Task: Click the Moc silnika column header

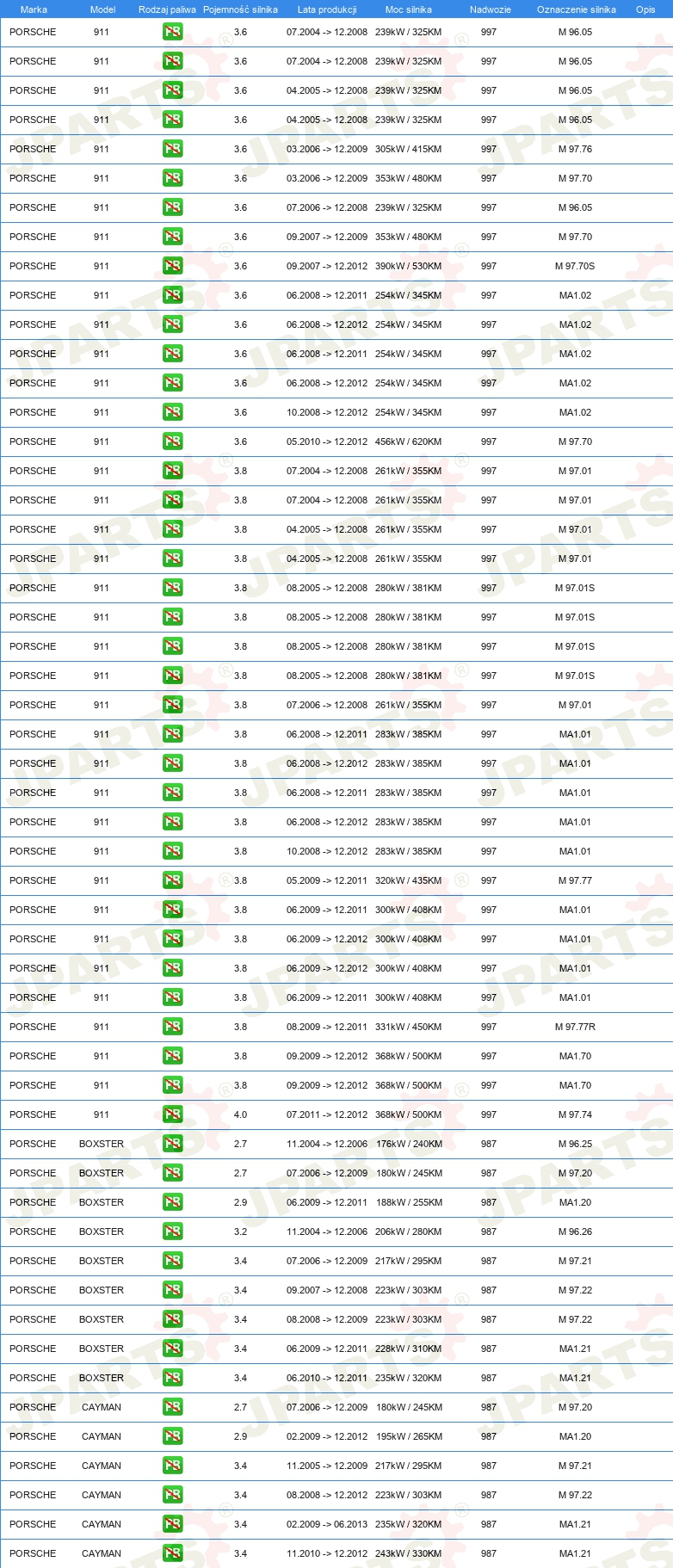Action: click(409, 9)
